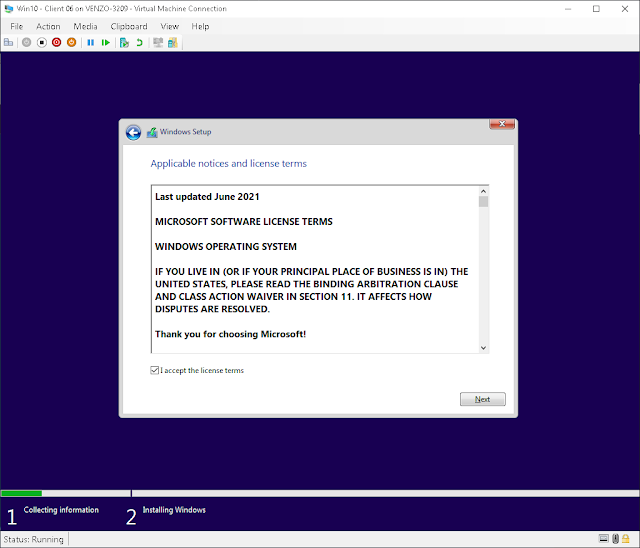640x548 pixels.
Task: Click the green setup progress bar
Action: coord(21,493)
